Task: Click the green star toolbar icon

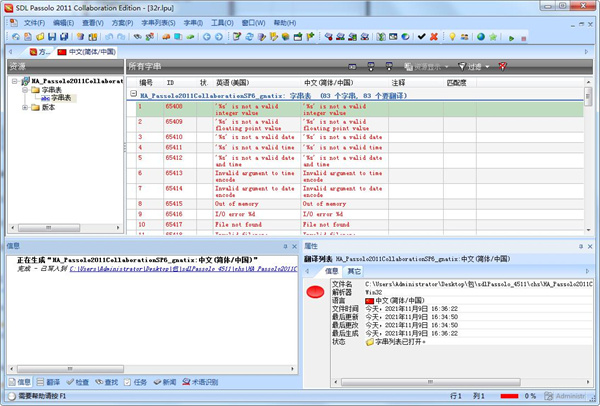Action: pos(493,37)
